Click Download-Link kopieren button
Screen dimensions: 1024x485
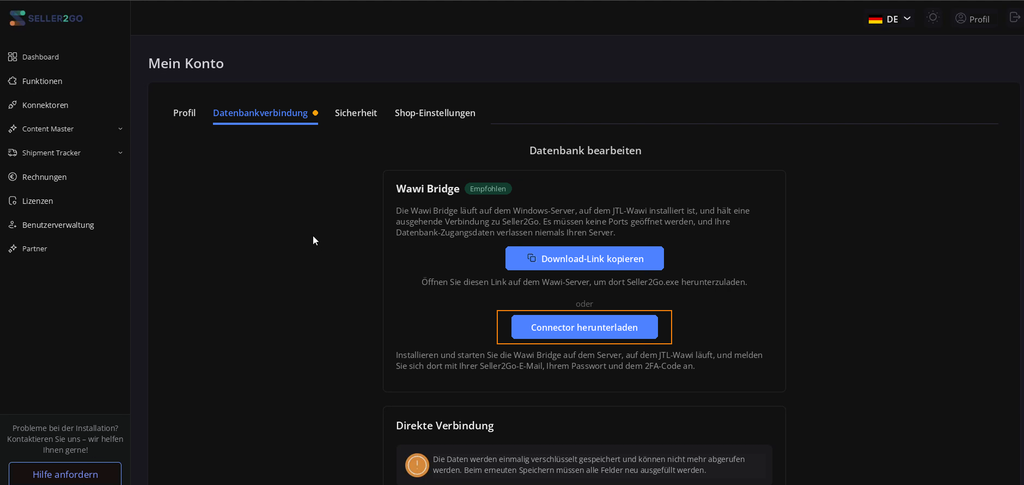584,258
